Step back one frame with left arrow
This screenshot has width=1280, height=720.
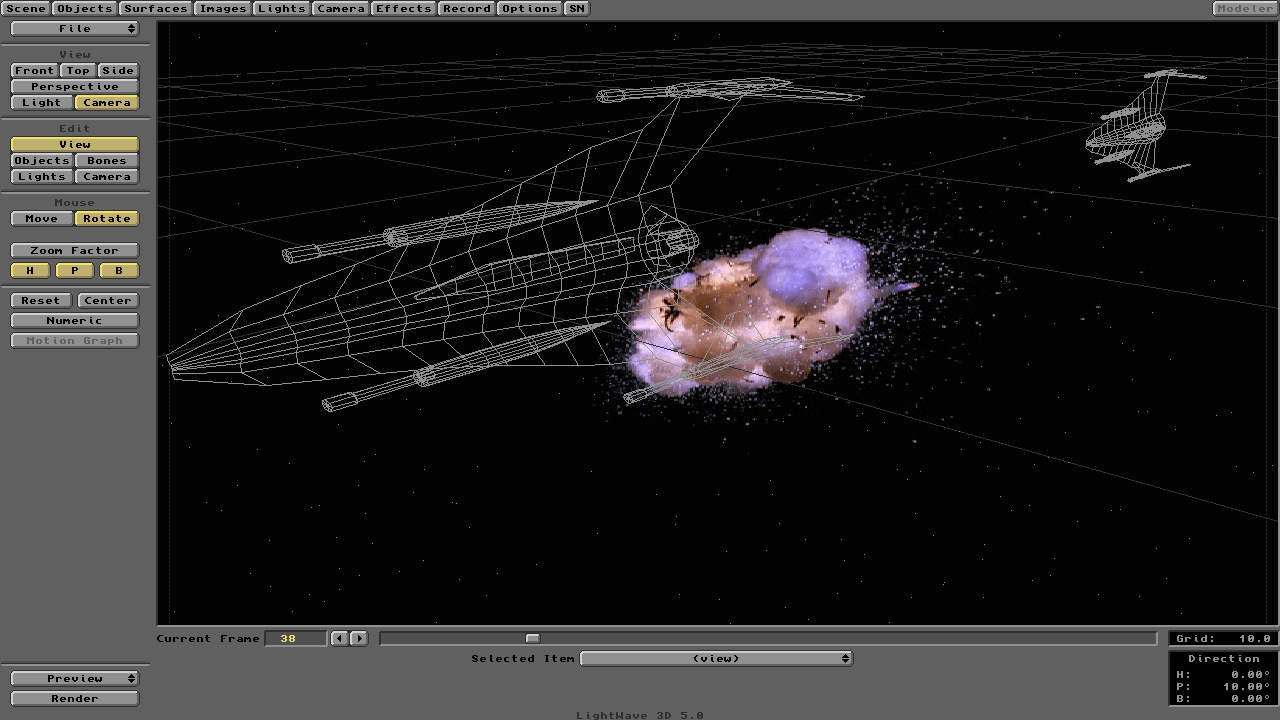pos(340,638)
